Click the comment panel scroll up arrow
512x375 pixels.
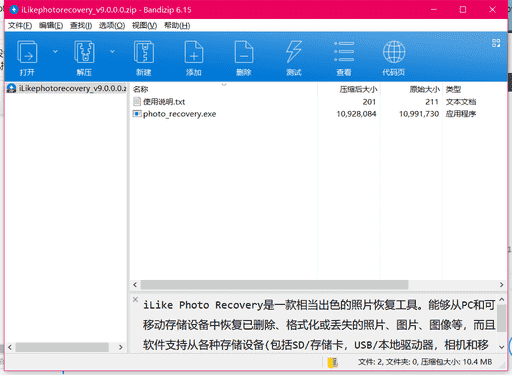[501, 300]
